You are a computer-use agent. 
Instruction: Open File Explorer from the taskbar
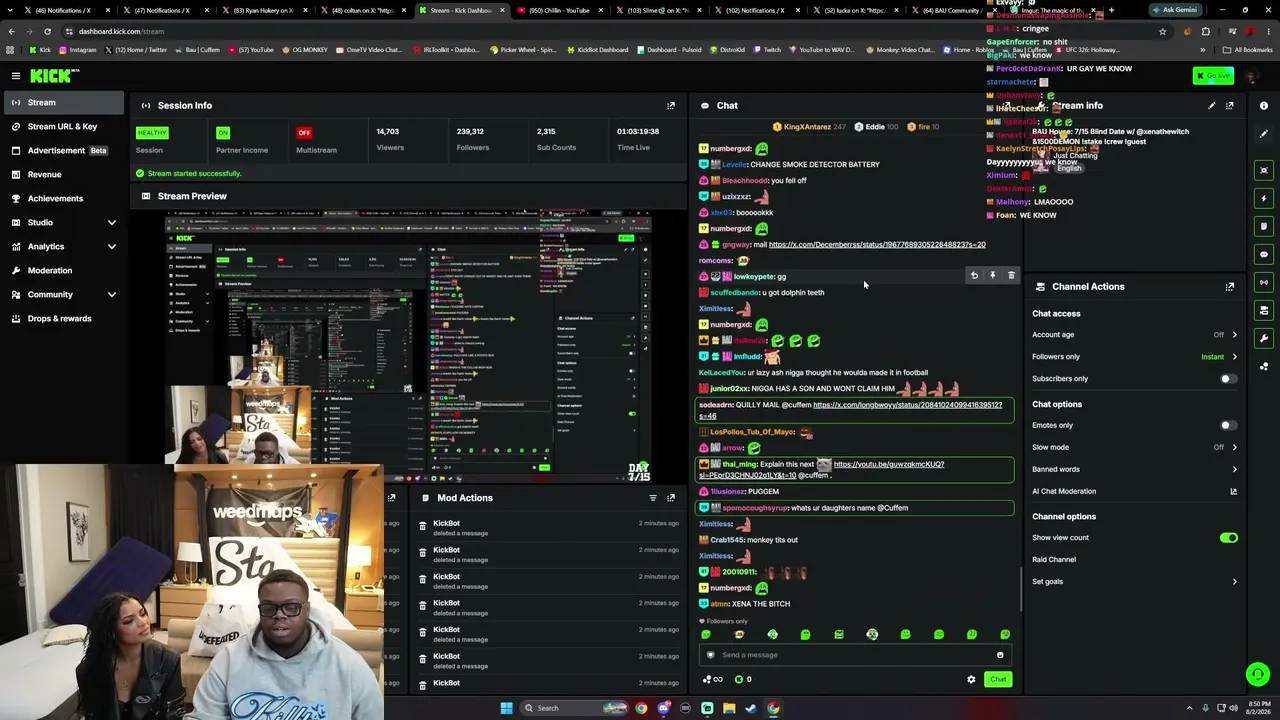coord(729,708)
